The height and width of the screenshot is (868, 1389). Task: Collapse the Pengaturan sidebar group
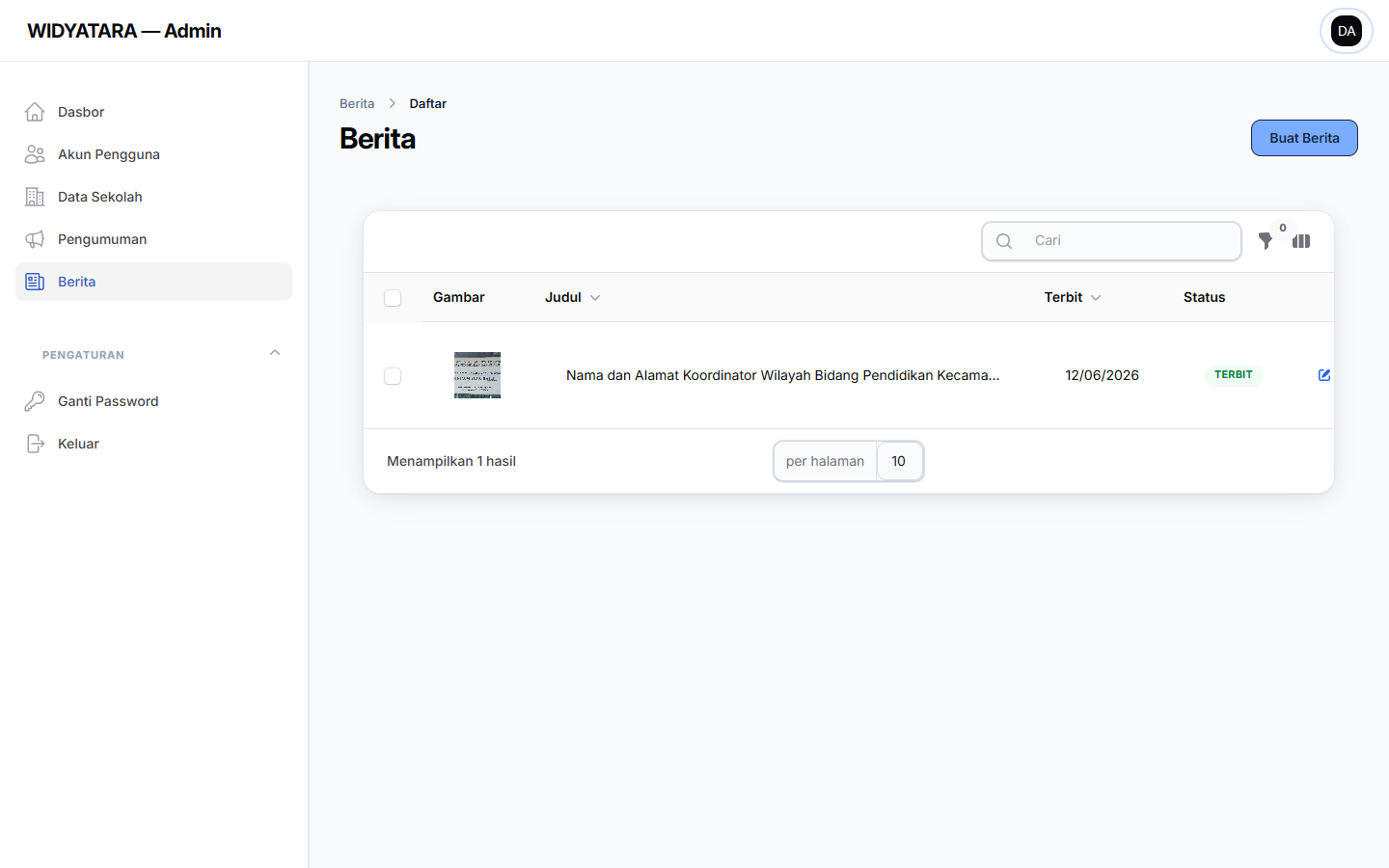[275, 353]
